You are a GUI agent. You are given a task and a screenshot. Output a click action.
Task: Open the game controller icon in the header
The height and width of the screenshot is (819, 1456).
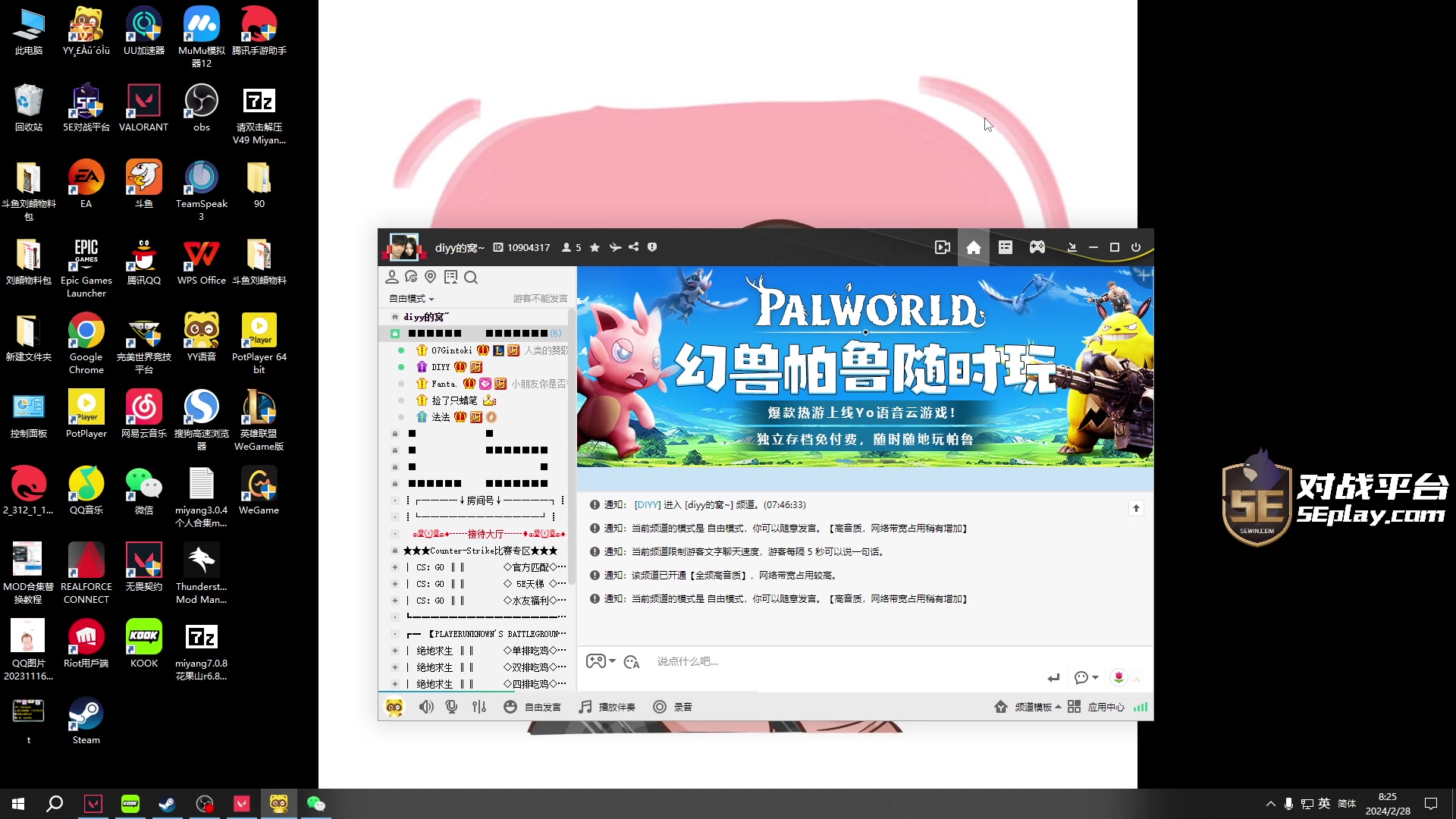point(1037,247)
